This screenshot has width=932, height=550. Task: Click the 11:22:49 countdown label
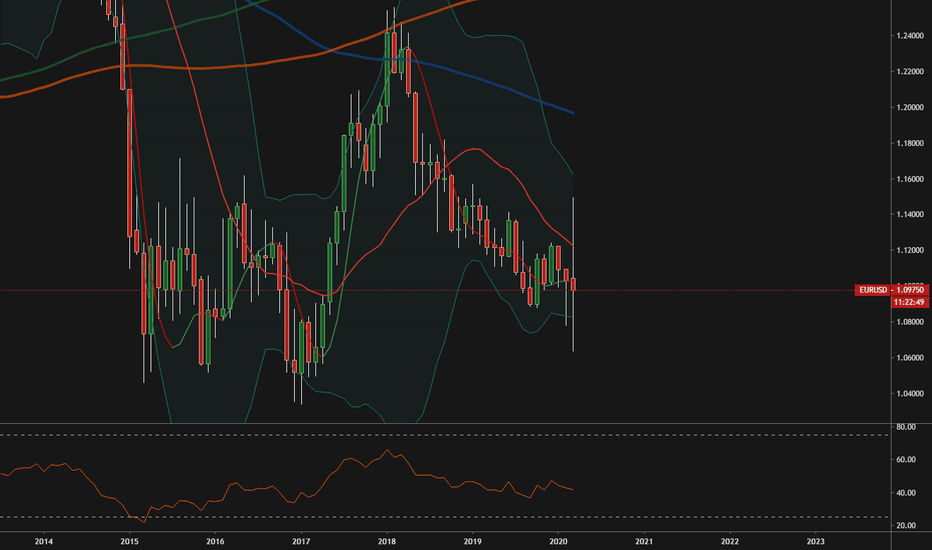coord(910,302)
